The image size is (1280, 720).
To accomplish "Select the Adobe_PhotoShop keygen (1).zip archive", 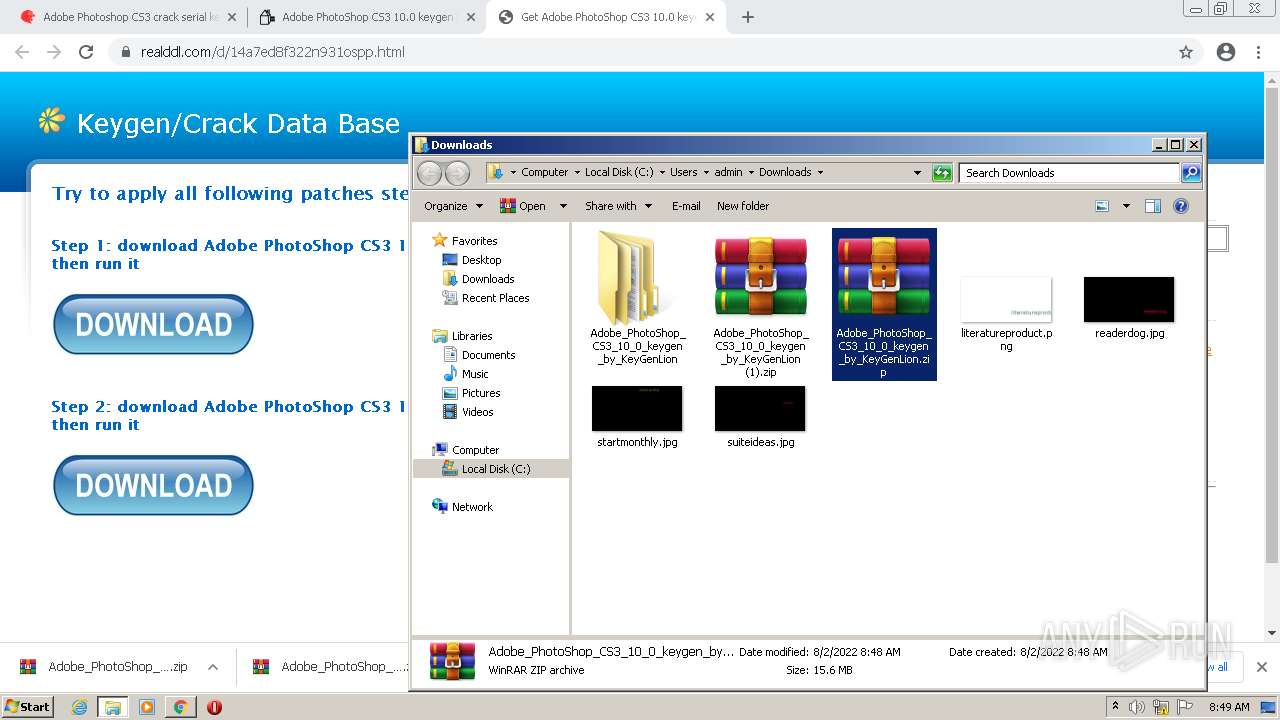I will (760, 304).
